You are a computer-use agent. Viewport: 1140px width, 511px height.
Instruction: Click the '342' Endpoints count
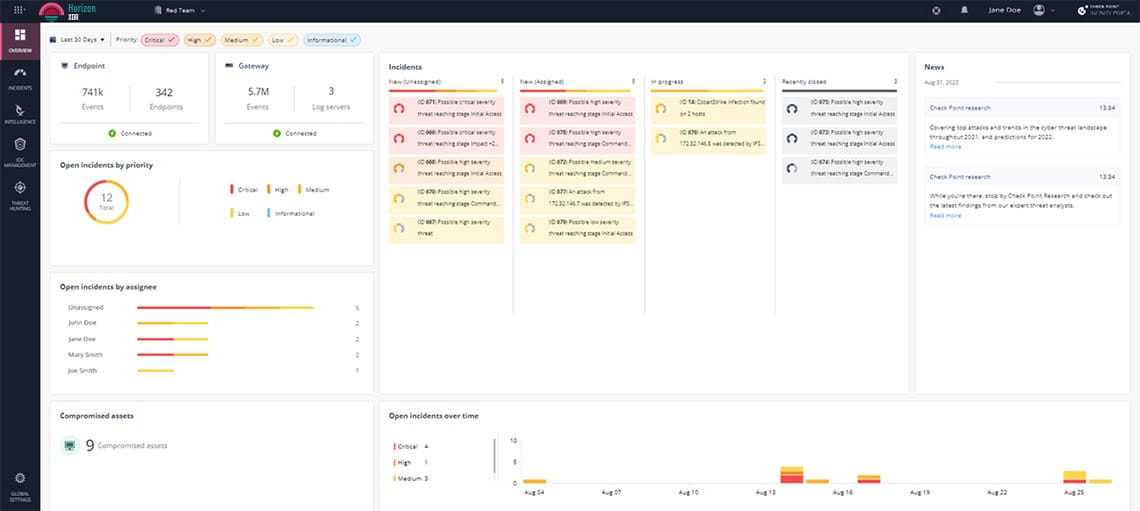click(164, 92)
